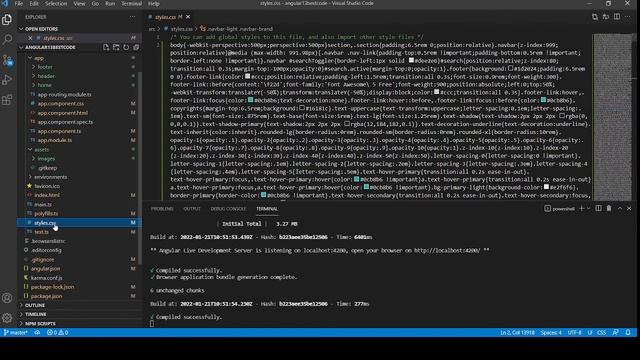Image resolution: width=640 pixels, height=360 pixels.
Task: Switch to the Debug Console tab
Action: pos(228,209)
